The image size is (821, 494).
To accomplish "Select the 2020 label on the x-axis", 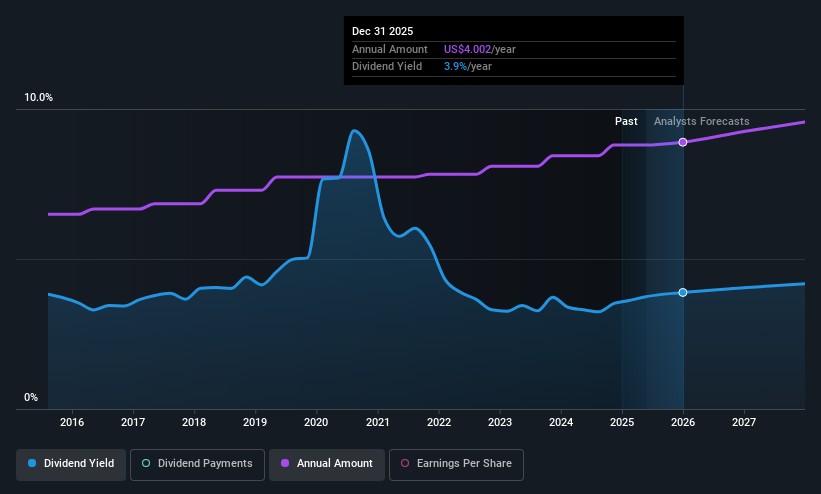I will 316,423.
